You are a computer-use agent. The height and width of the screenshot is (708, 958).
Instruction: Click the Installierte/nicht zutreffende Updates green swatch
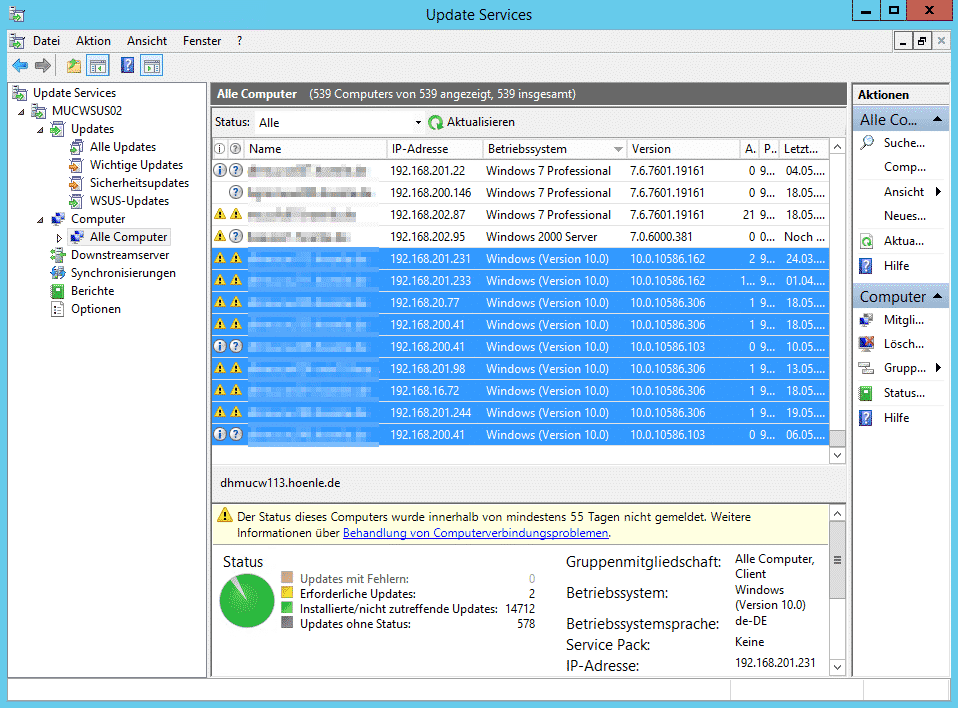coord(287,607)
